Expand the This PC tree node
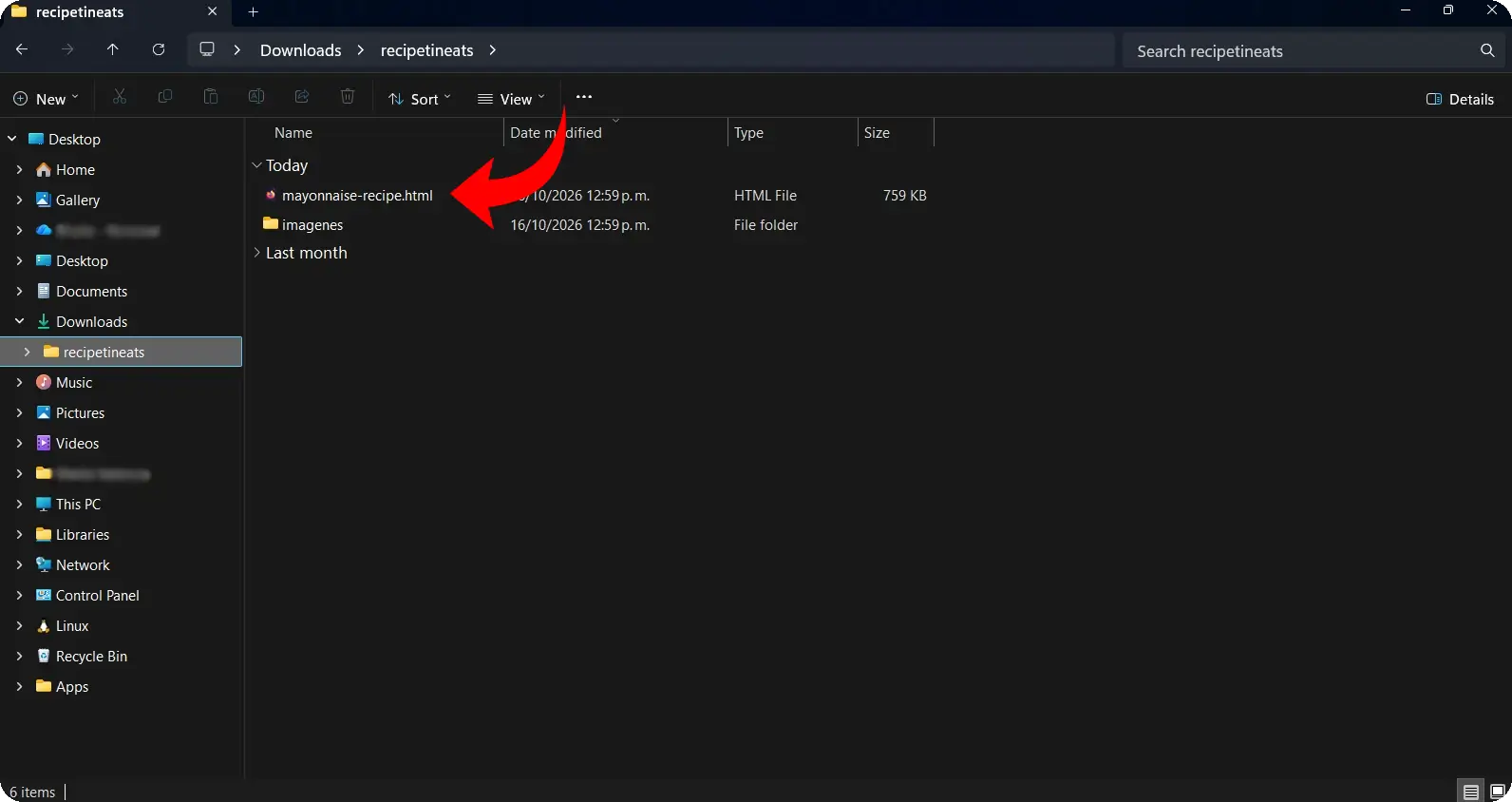The height and width of the screenshot is (802, 1512). [19, 504]
